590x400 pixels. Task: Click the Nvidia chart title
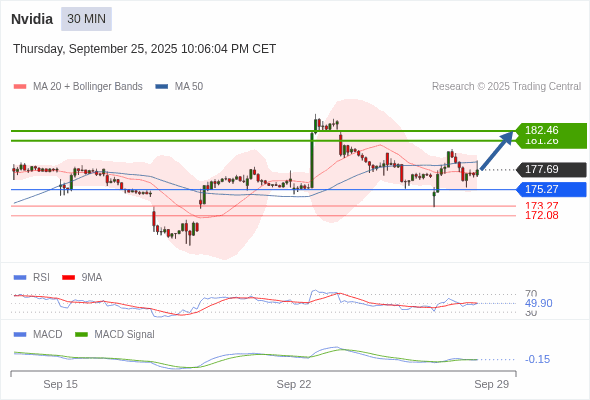click(x=32, y=19)
